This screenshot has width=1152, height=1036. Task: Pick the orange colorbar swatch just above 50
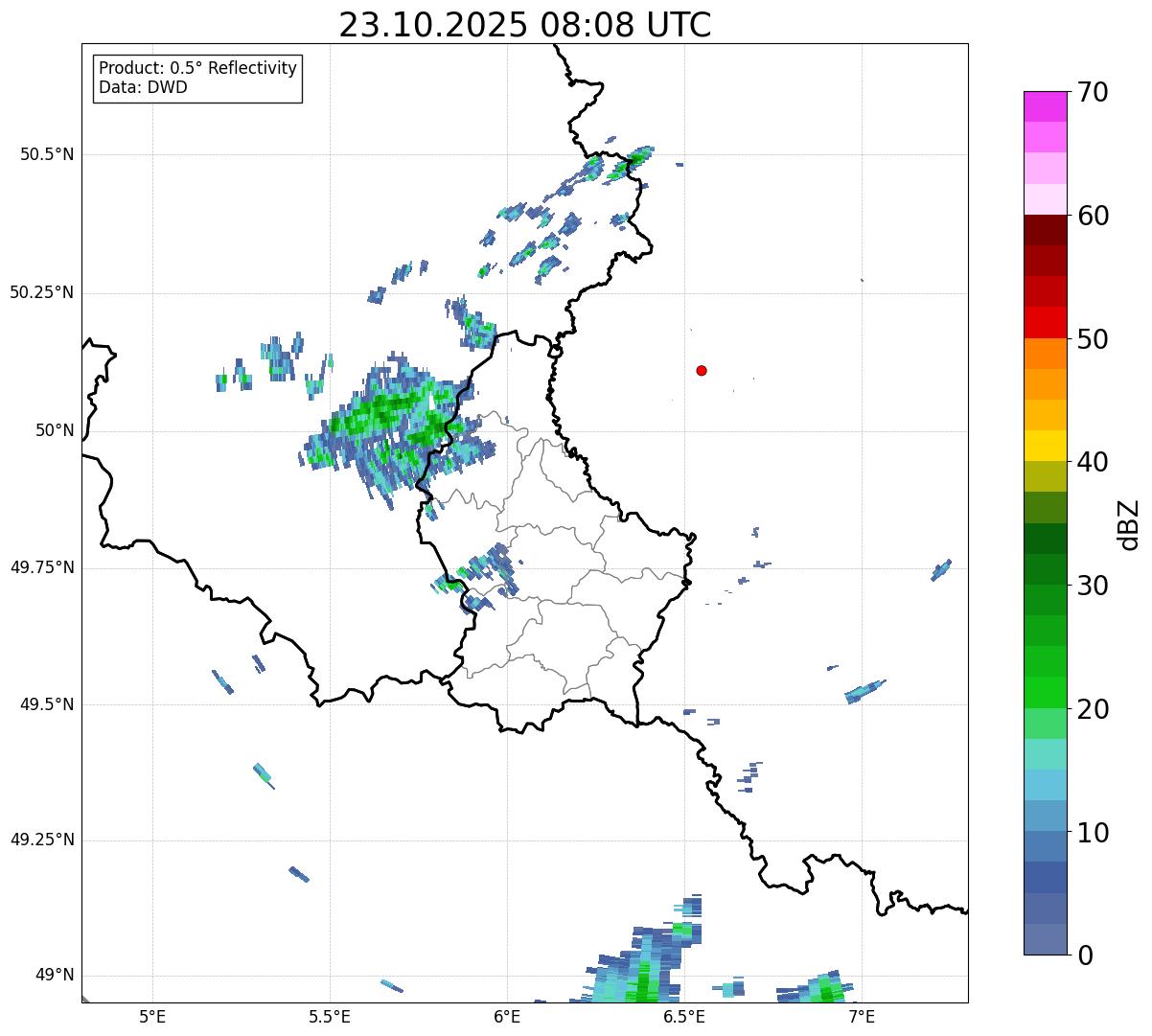click(1045, 354)
